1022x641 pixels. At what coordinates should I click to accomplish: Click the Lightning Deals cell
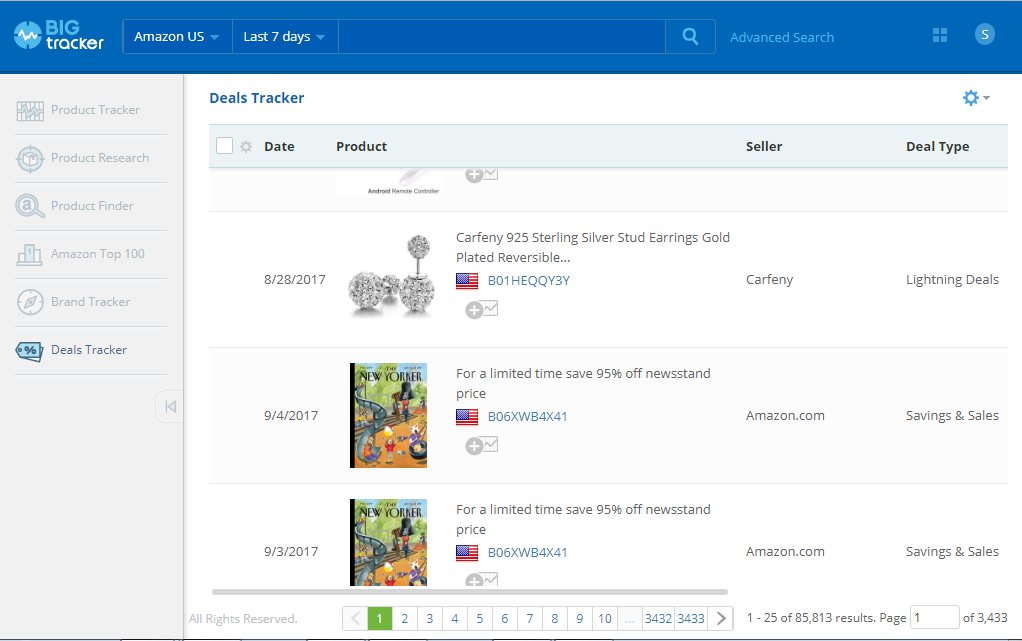click(952, 280)
